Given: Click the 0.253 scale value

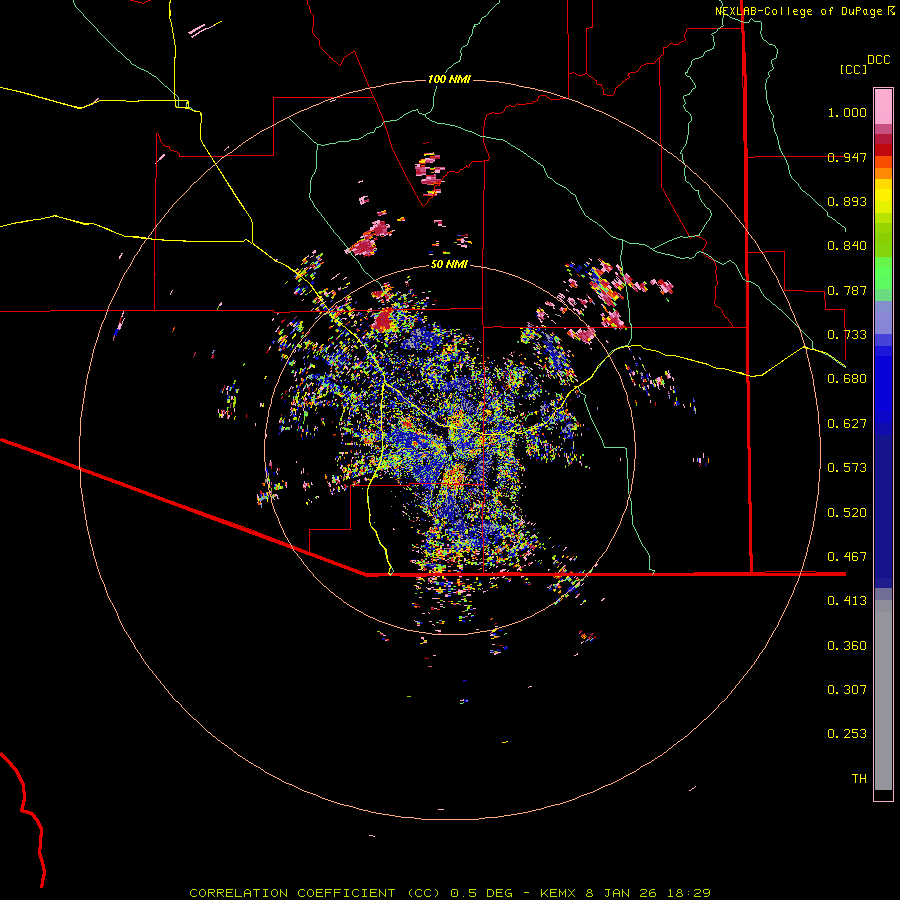Looking at the screenshot, I should pyautogui.click(x=847, y=734).
